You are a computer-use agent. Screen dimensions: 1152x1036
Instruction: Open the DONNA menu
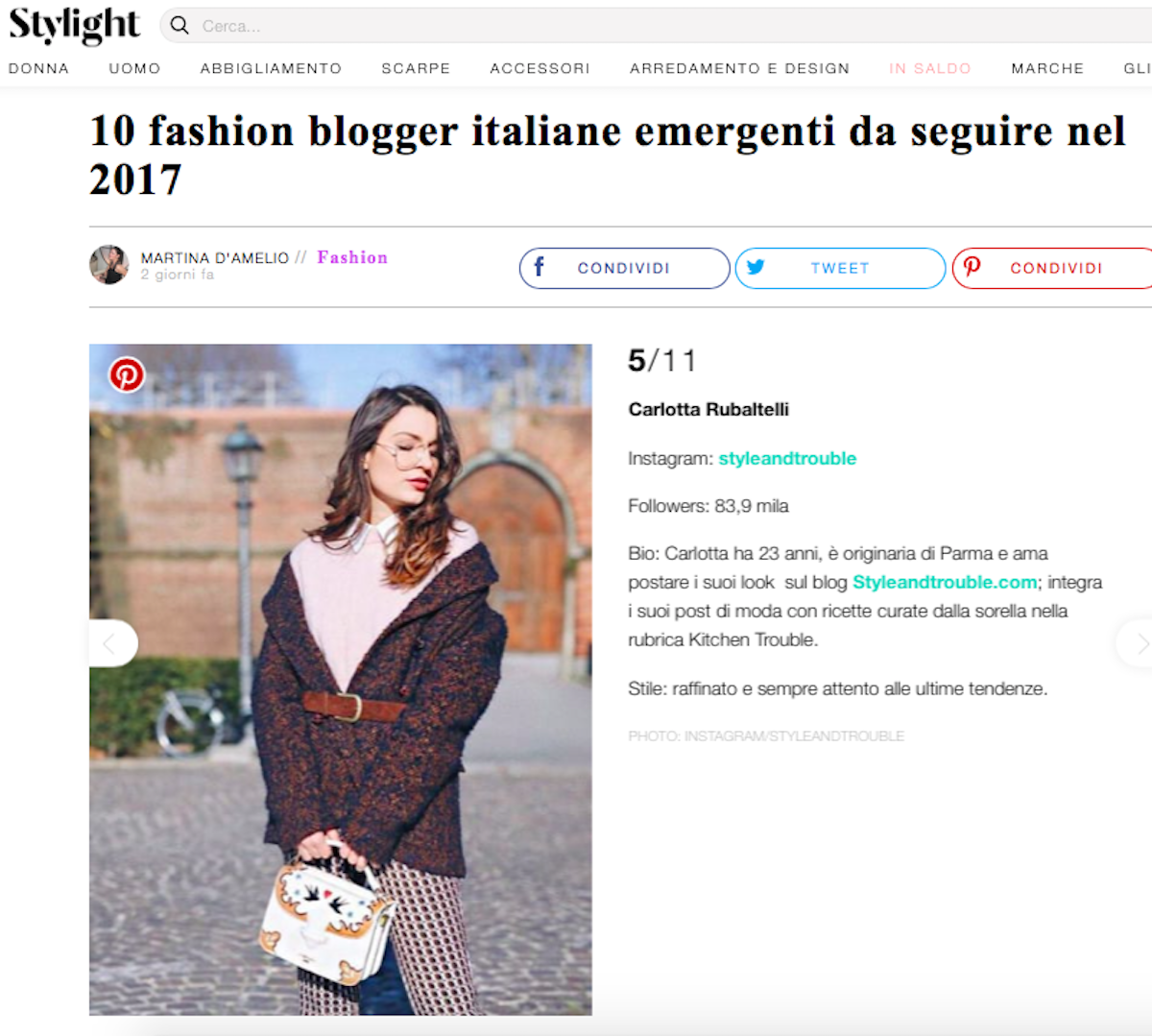[38, 68]
